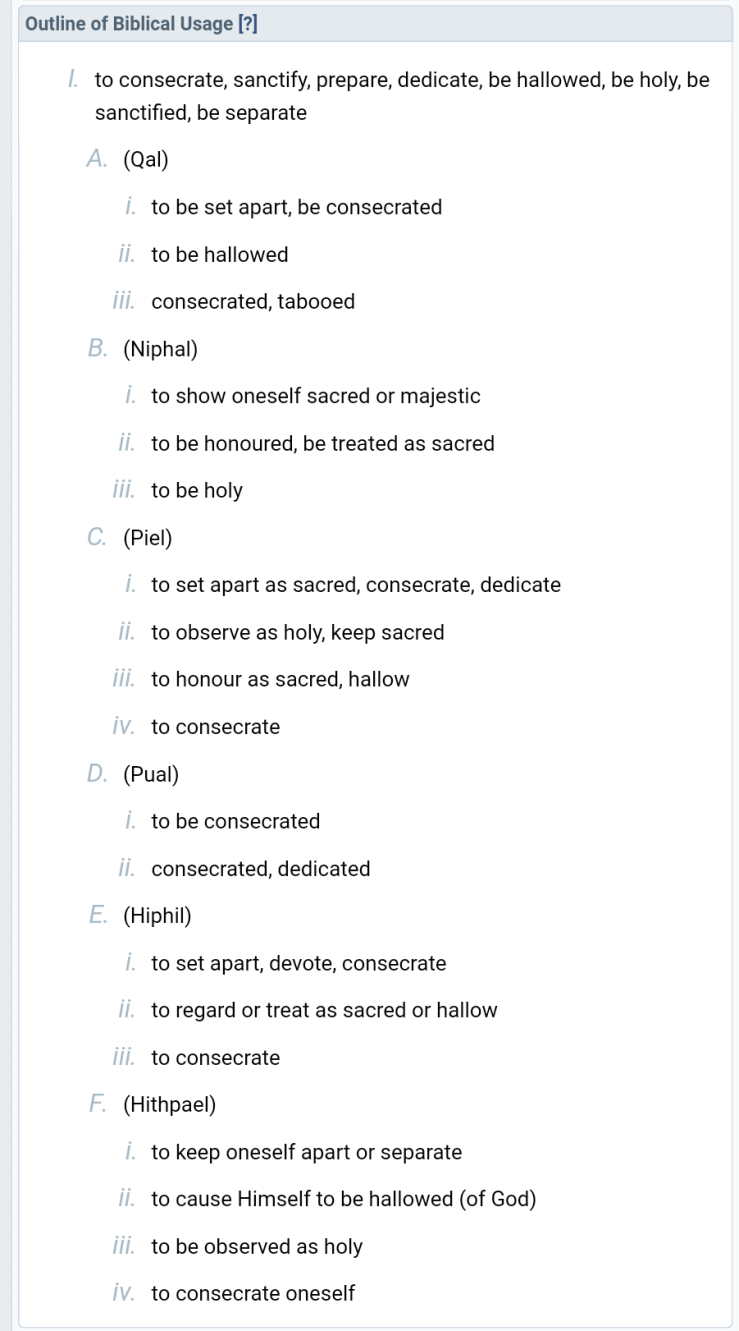Click "to honour as sacred, hallow" line
This screenshot has width=739, height=1331.
click(x=280, y=680)
